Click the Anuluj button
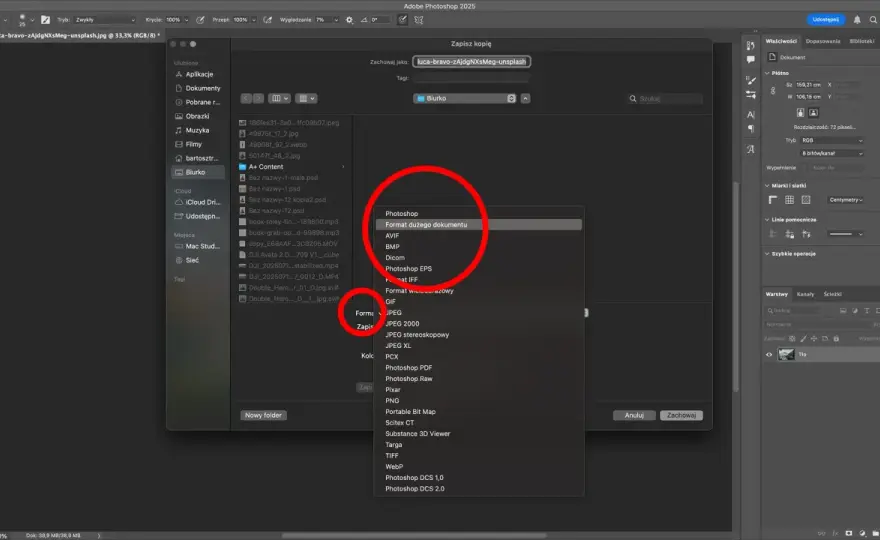 pos(634,415)
